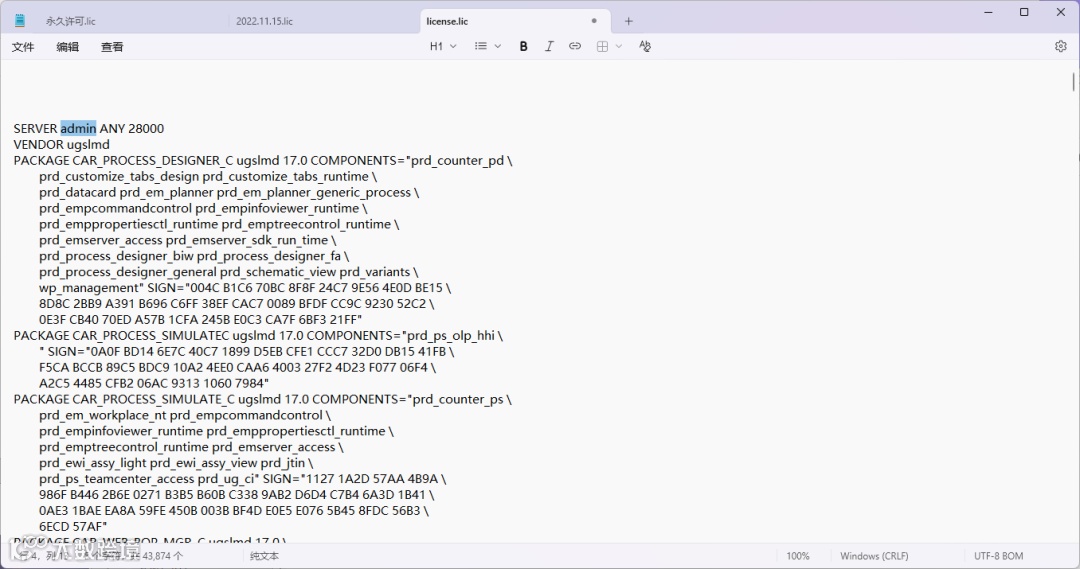
Task: Click prd_empcommandcontrol prd_empinfoviewer_runtime line
Action: (x=202, y=208)
